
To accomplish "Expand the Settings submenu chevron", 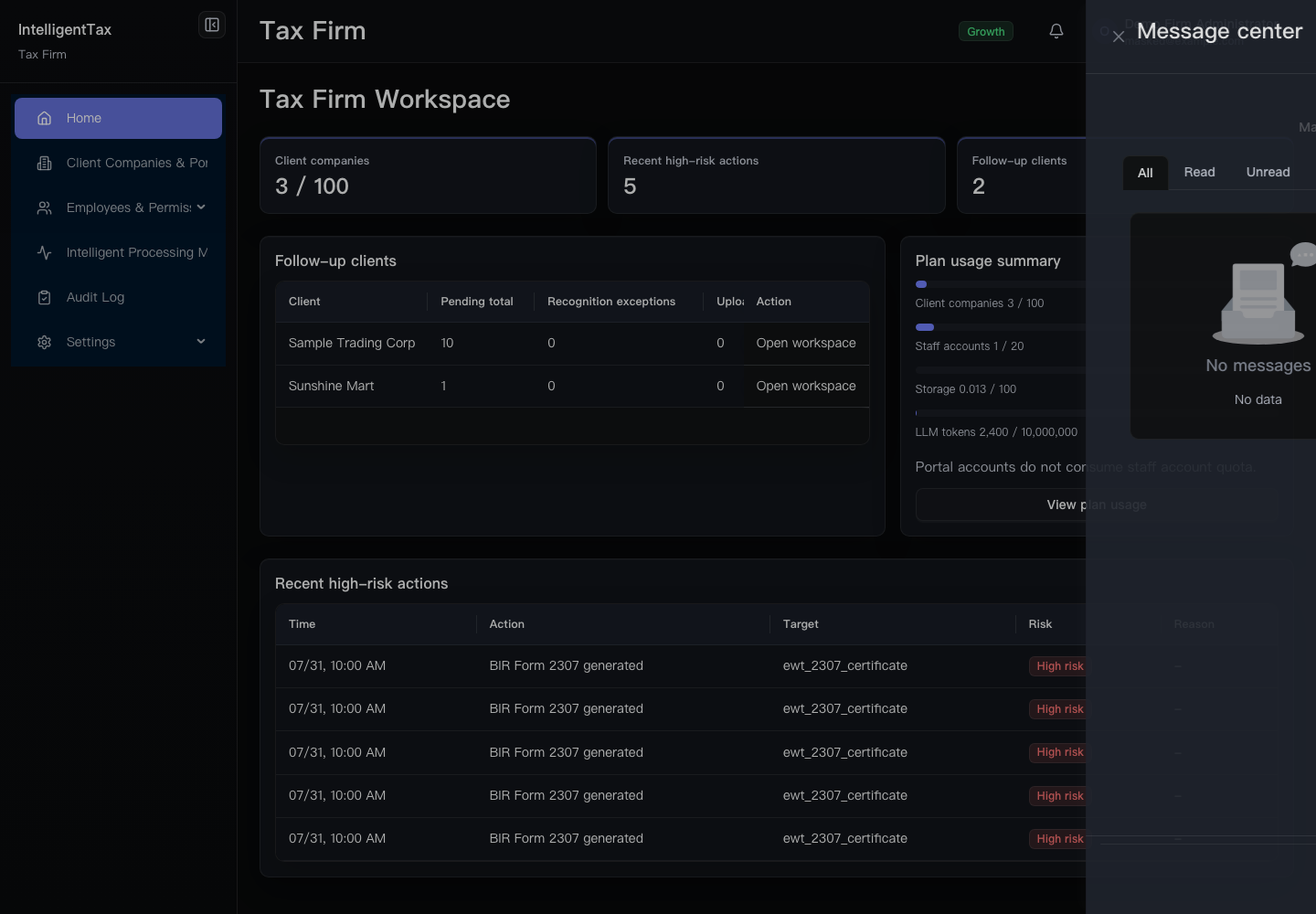I will coord(201,342).
